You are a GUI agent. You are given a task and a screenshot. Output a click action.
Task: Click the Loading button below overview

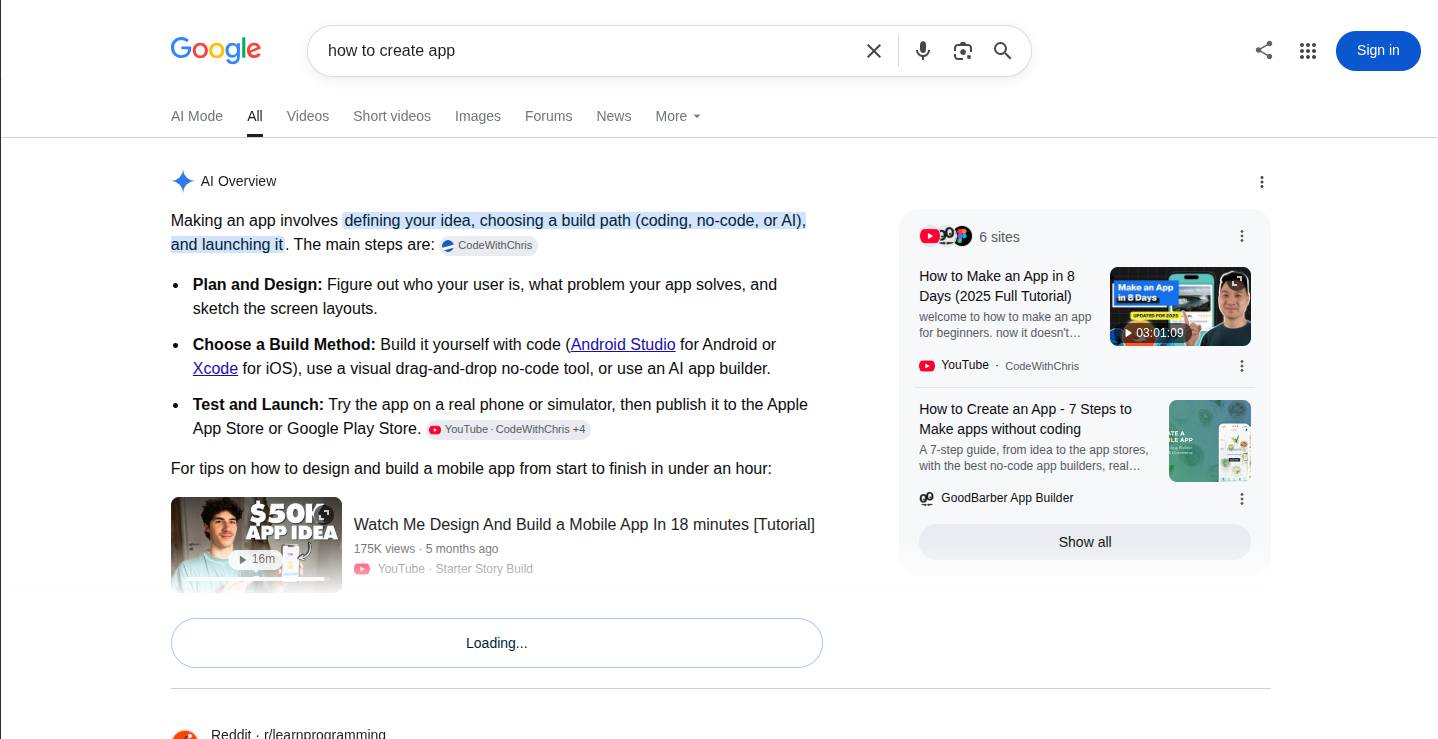pyautogui.click(x=497, y=643)
